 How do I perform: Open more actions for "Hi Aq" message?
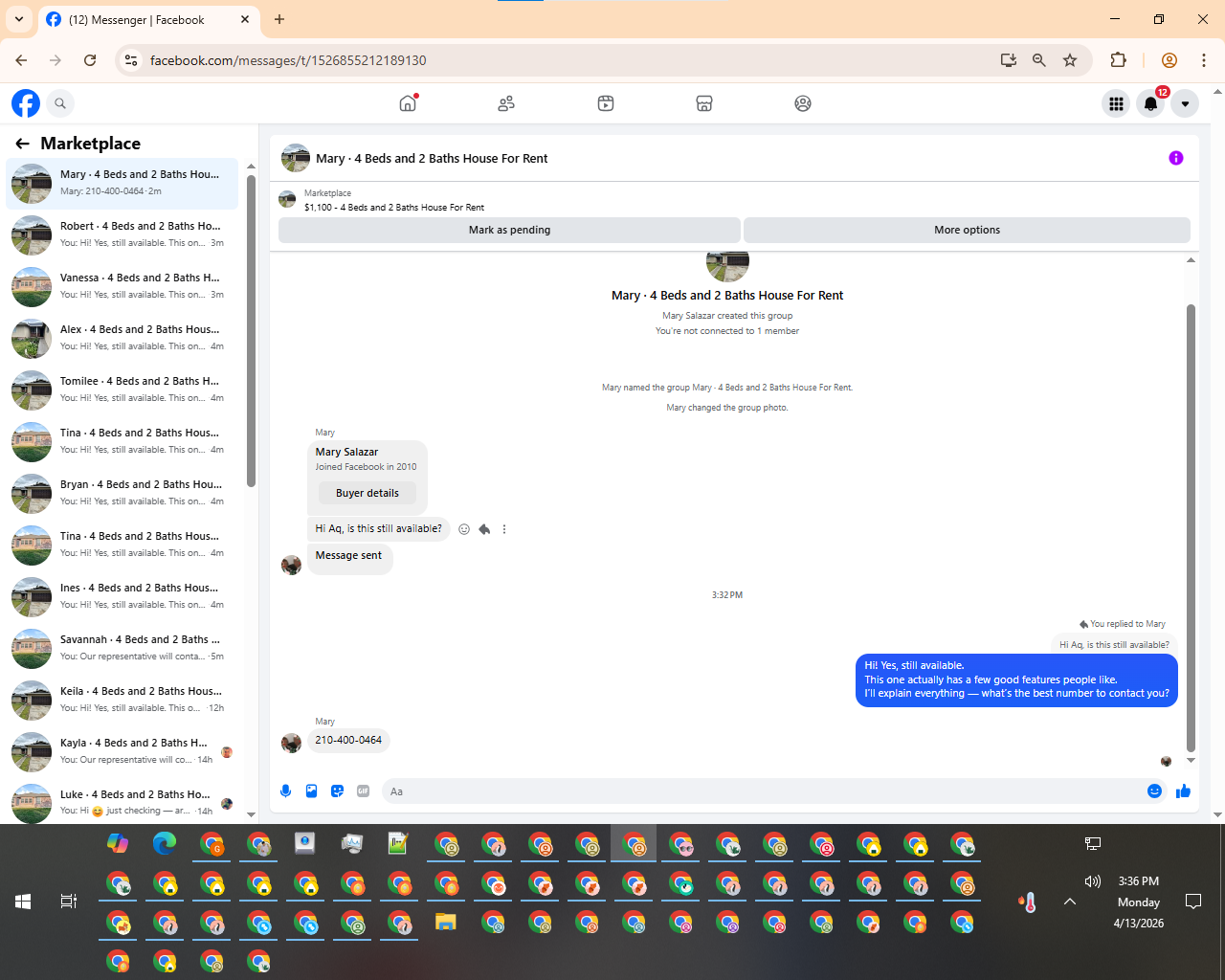click(x=504, y=529)
